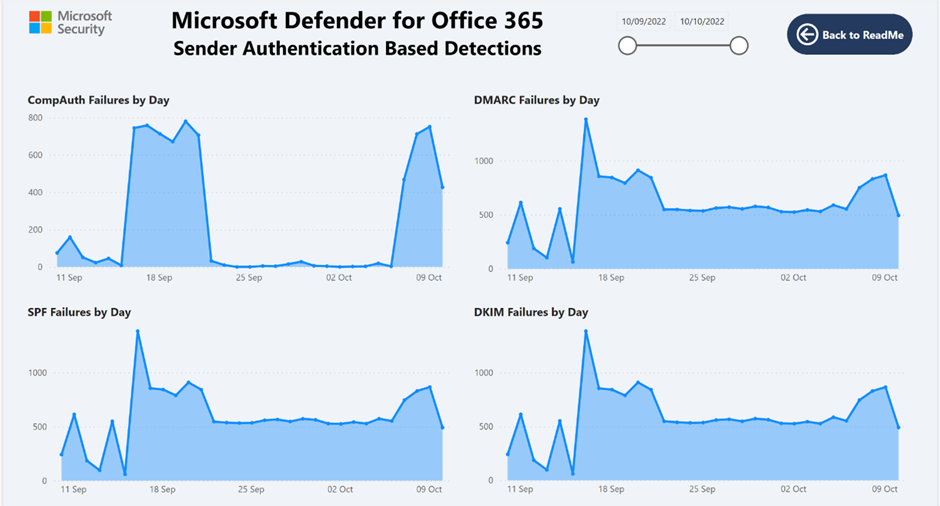Click 09 Oct label on DMARC chart
This screenshot has width=940, height=506.
884,278
